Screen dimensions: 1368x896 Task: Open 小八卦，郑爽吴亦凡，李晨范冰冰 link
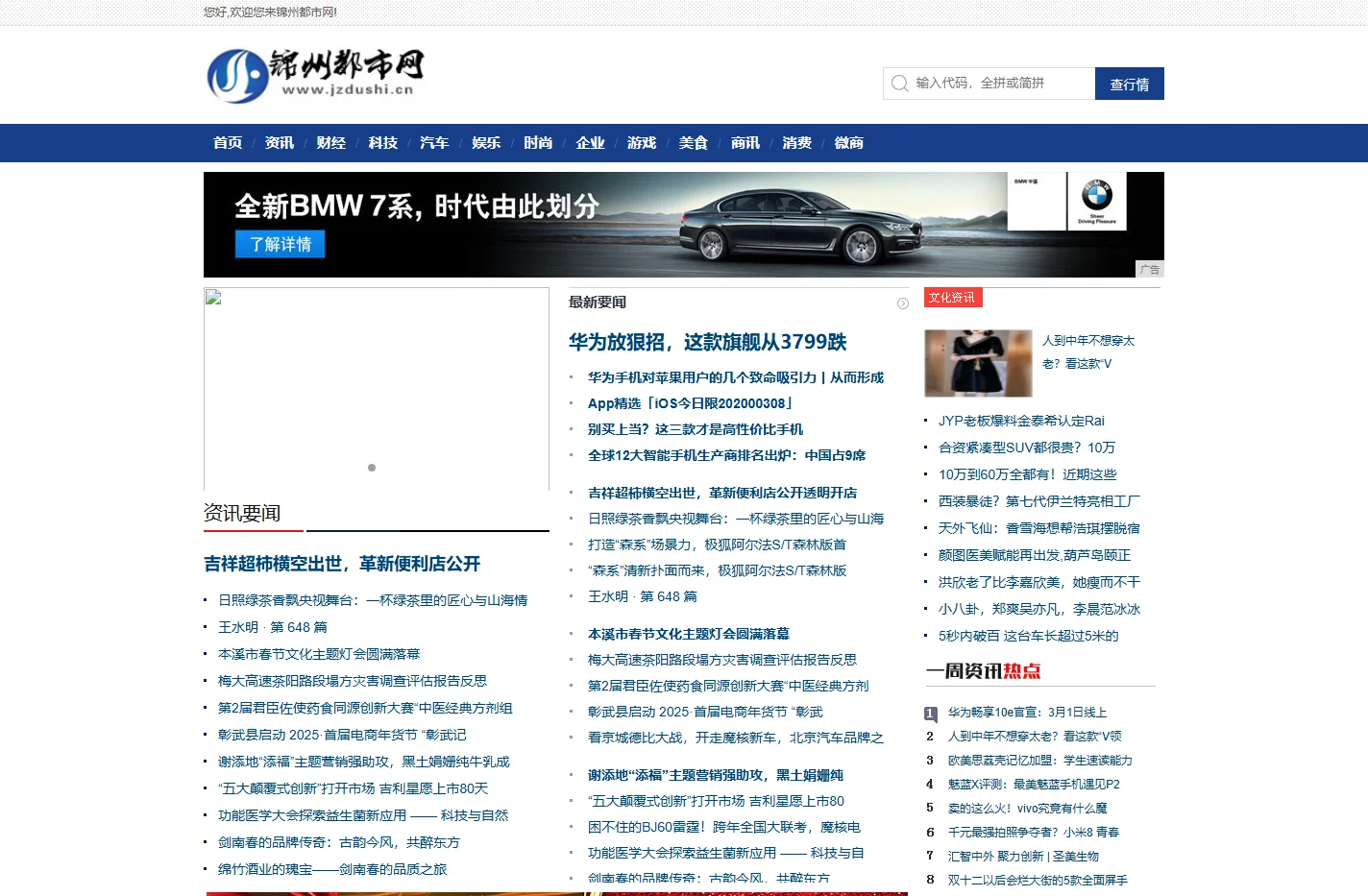(1039, 609)
